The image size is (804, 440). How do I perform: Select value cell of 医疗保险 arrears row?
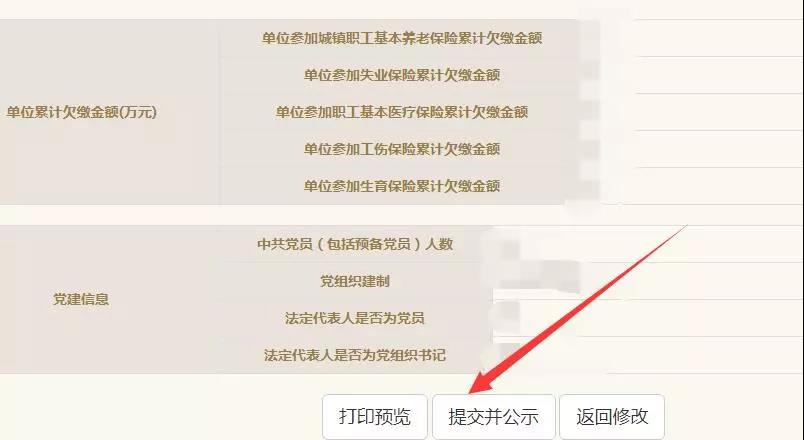(x=693, y=112)
